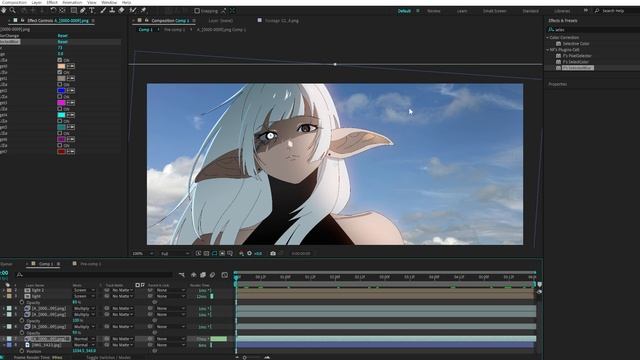Open the parent None dropdown for light 2
This screenshot has height=360, width=640.
tap(170, 290)
